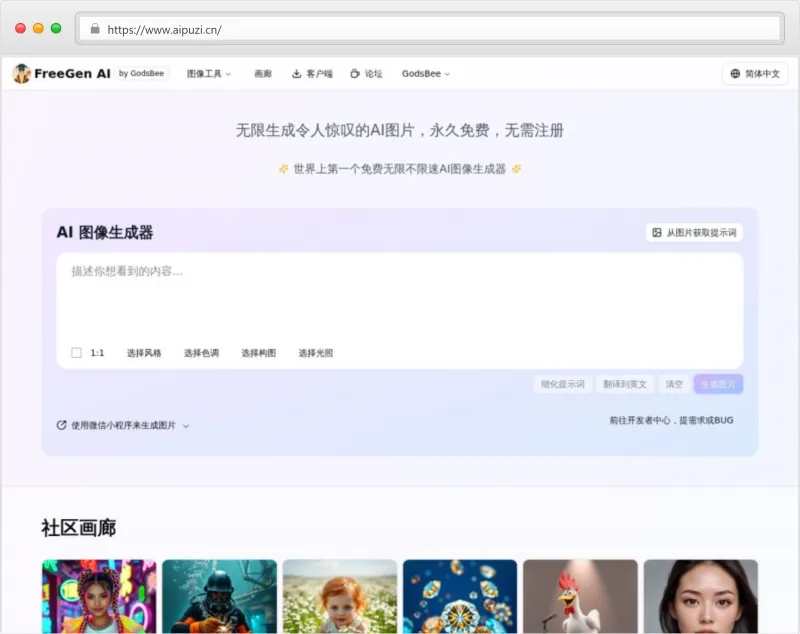This screenshot has height=634, width=800.
Task: Click the globe icon for language
Action: point(735,74)
